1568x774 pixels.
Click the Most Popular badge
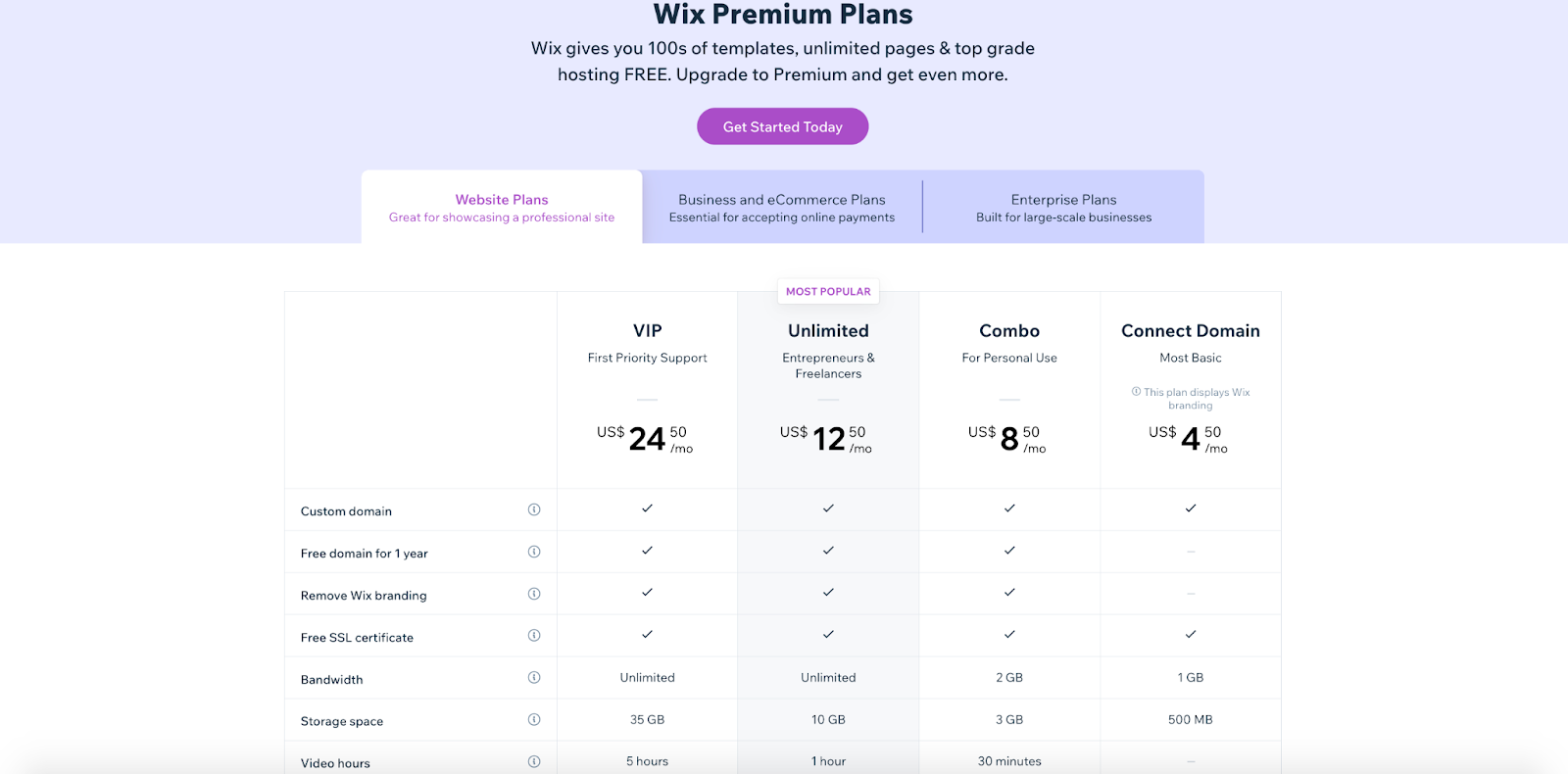[828, 292]
